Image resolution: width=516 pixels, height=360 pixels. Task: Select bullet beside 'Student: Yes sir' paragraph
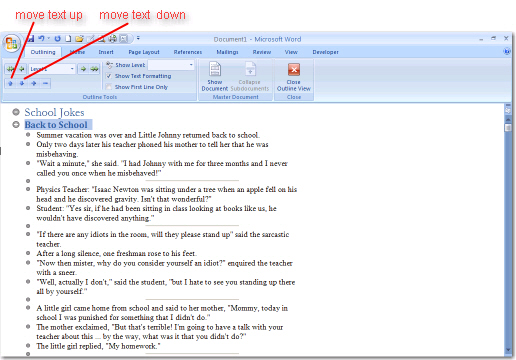tap(28, 208)
